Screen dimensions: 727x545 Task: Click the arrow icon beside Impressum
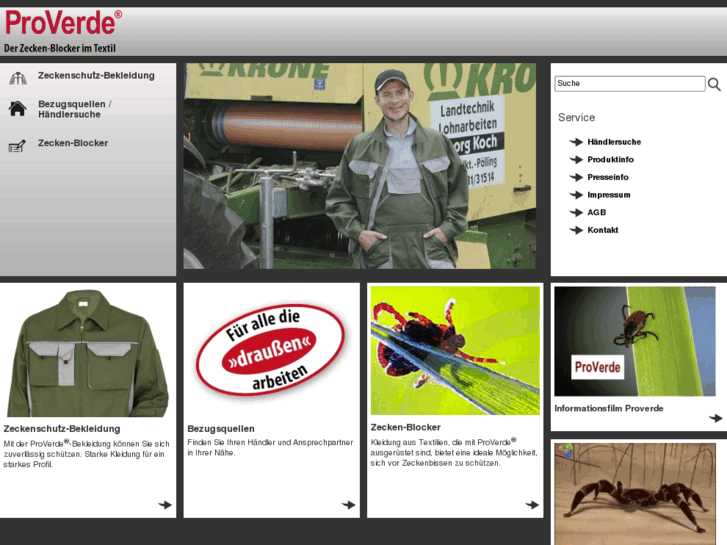(x=576, y=195)
